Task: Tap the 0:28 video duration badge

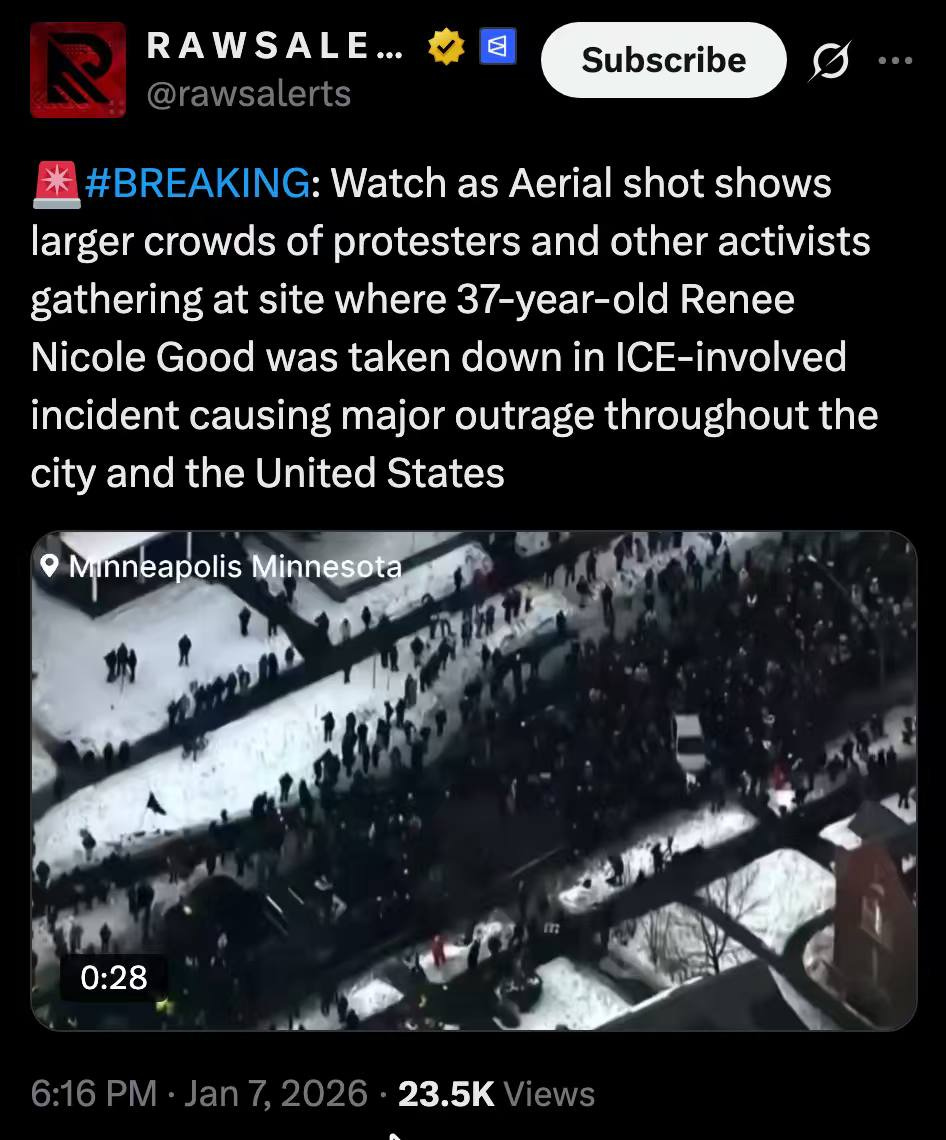Action: tap(113, 978)
